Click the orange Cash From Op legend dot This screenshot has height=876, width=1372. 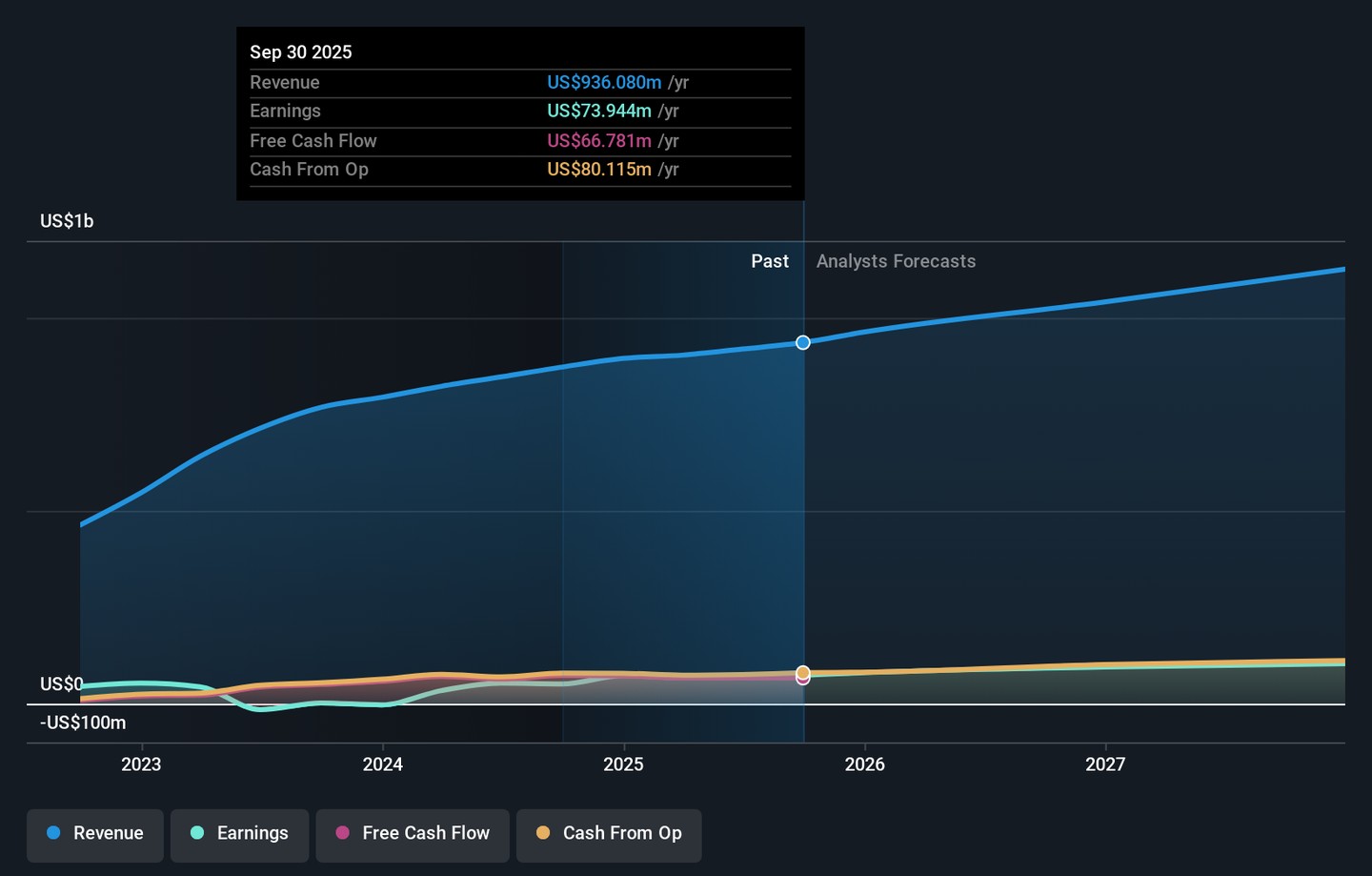[543, 833]
